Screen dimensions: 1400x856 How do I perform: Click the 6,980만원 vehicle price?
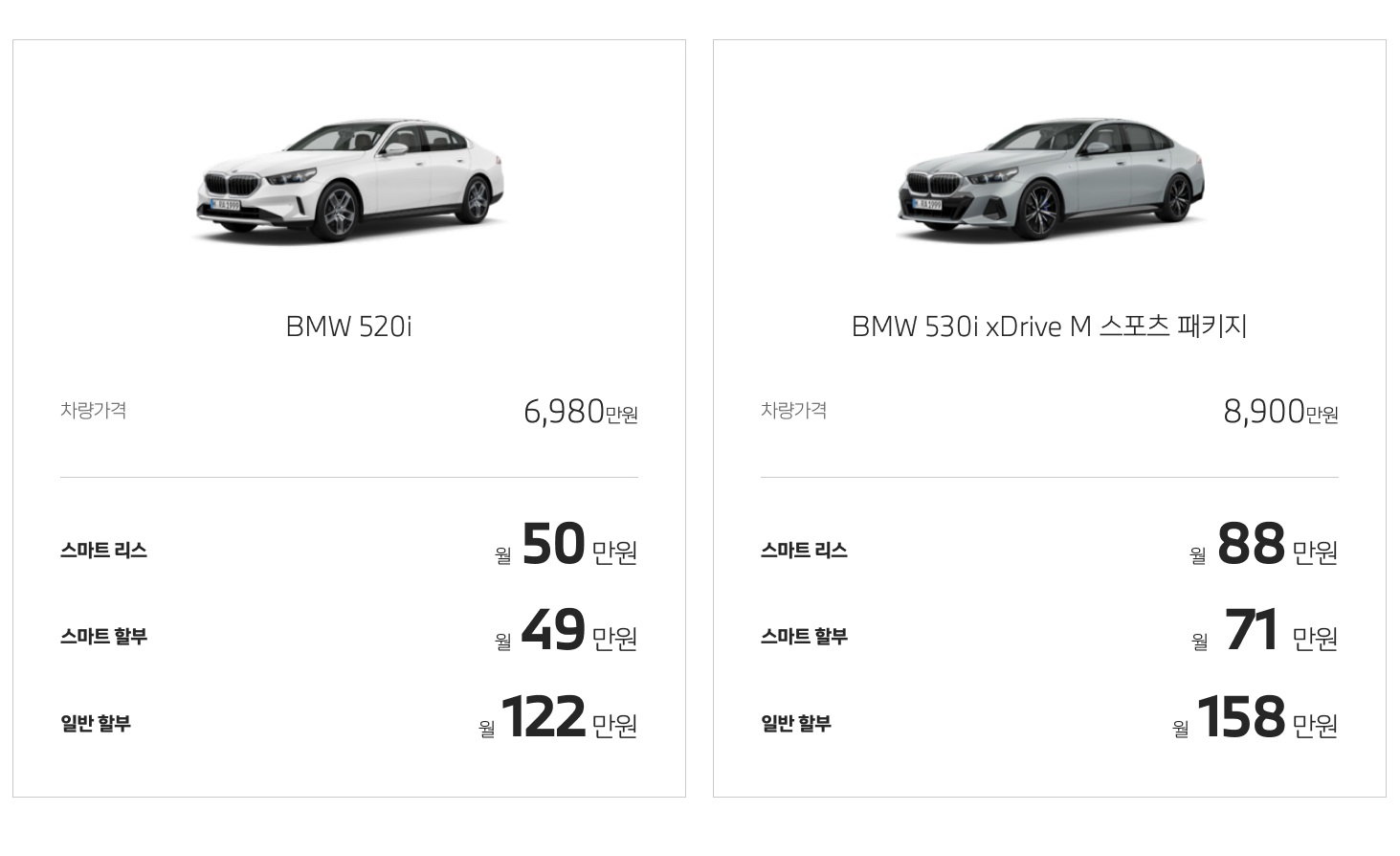coord(580,412)
